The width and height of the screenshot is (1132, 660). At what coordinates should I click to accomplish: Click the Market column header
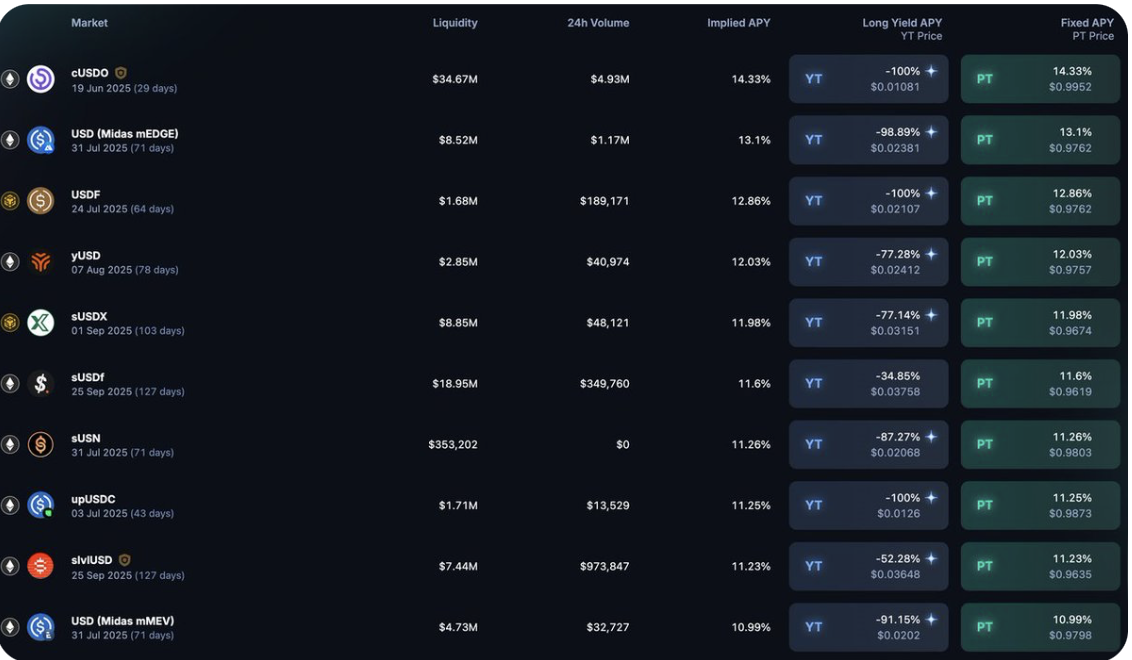click(x=89, y=23)
